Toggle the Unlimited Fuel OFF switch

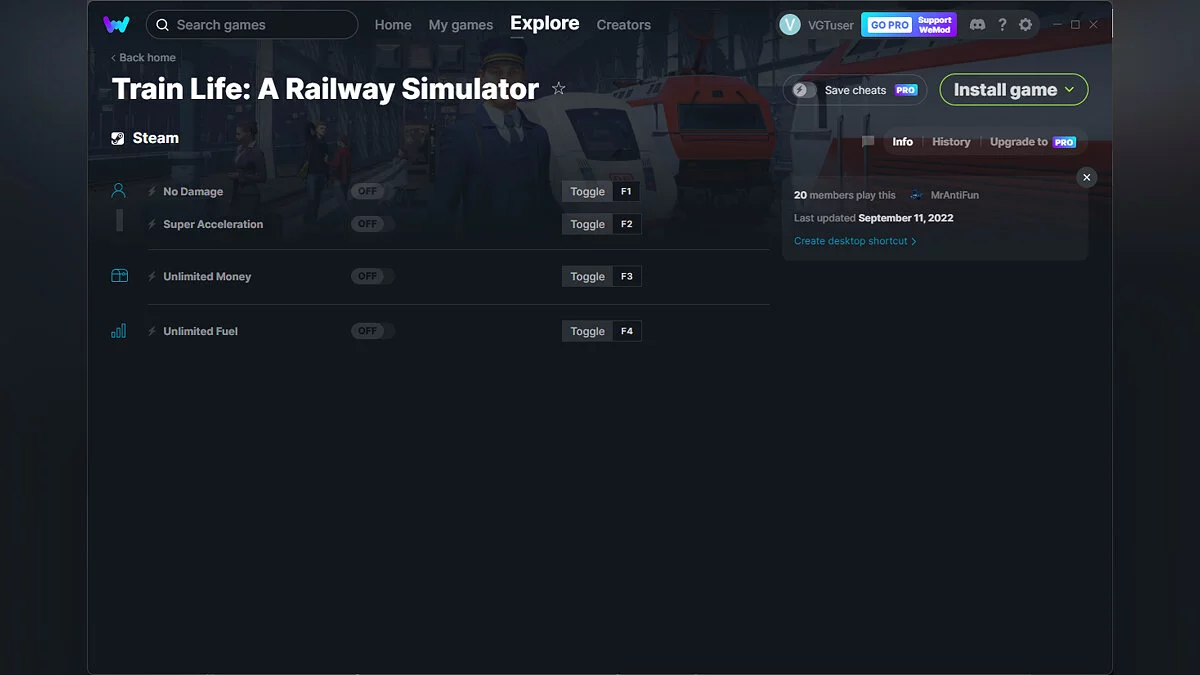pyautogui.click(x=372, y=331)
